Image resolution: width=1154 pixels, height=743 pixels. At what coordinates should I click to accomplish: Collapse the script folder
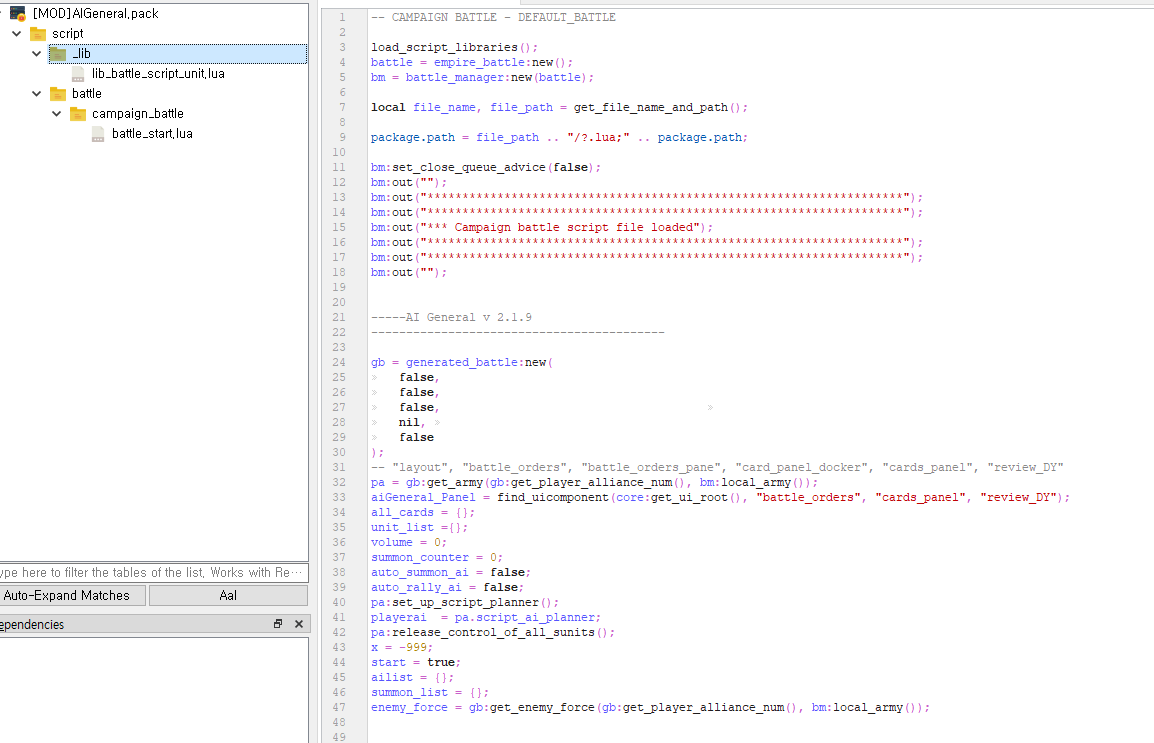[17, 34]
